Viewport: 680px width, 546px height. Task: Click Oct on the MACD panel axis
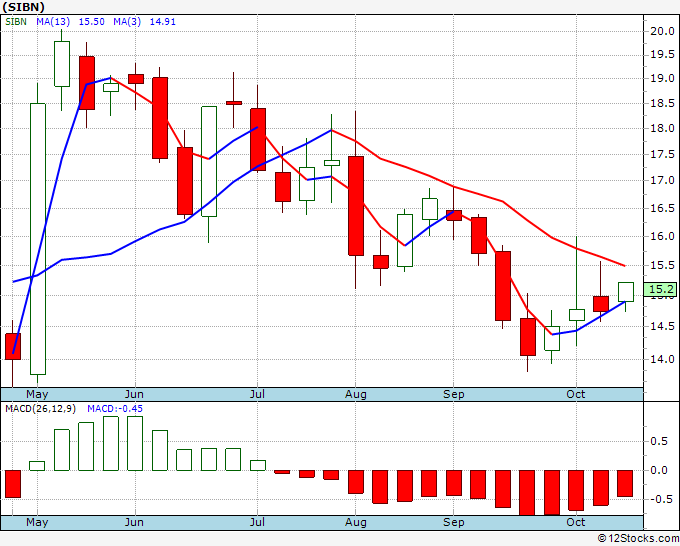pyautogui.click(x=576, y=522)
